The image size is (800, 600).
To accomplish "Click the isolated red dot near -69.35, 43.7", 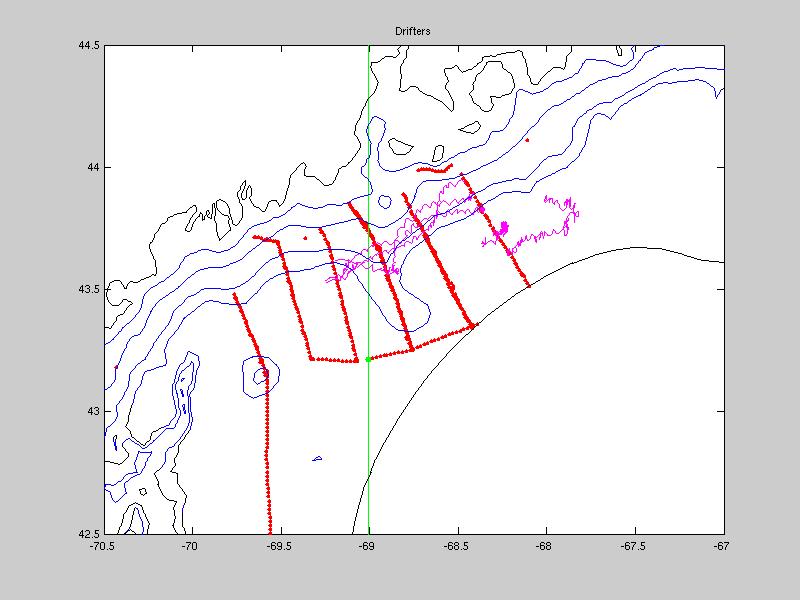I will tap(305, 238).
